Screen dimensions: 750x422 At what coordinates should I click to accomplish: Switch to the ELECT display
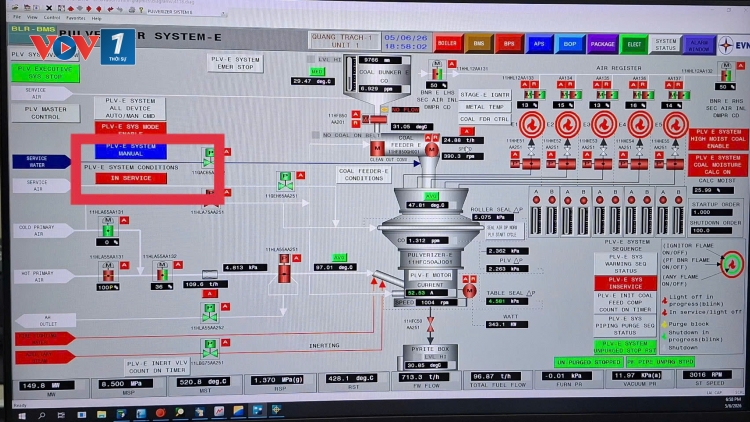point(634,44)
